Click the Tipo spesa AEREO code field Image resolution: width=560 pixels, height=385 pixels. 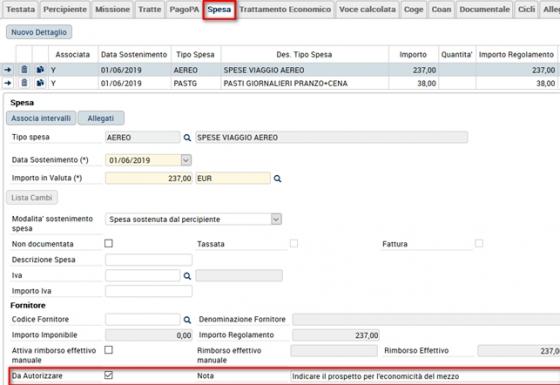[142, 138]
